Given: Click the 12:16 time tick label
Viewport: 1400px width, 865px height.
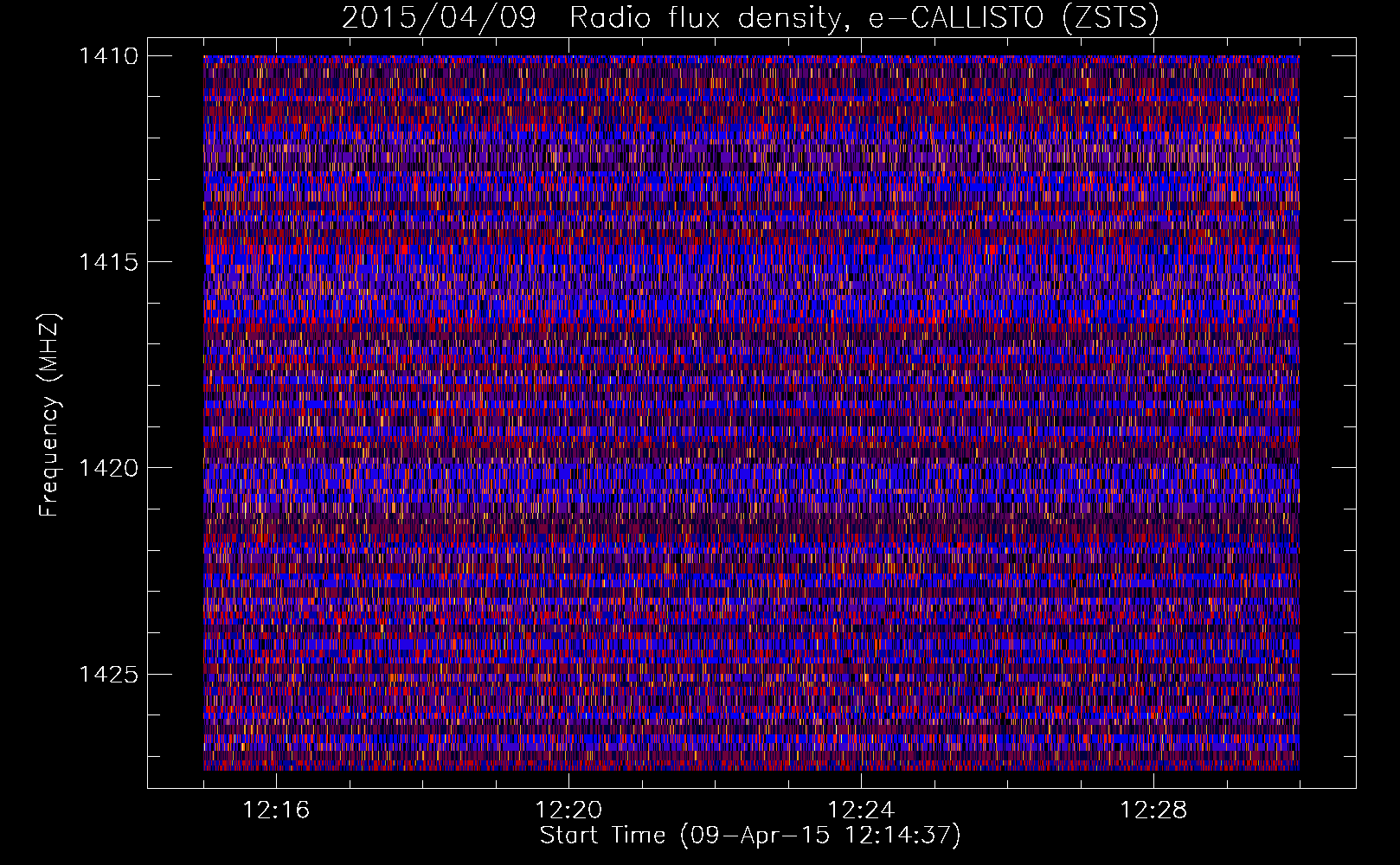Looking at the screenshot, I should [x=276, y=811].
